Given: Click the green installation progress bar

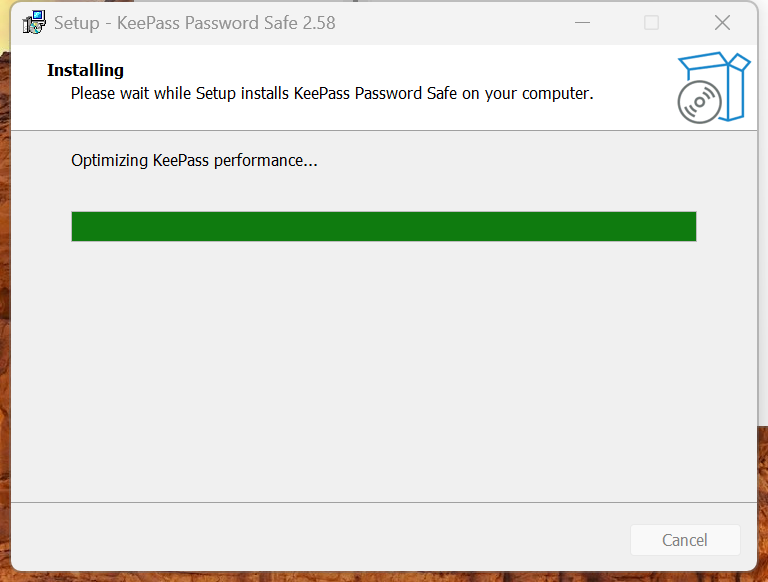Looking at the screenshot, I should coord(383,226).
